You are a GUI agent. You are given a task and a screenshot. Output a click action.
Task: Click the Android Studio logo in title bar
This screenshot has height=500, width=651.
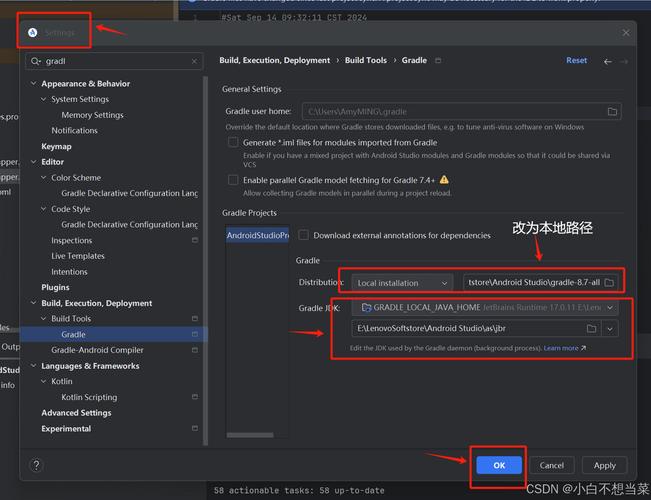pos(33,33)
